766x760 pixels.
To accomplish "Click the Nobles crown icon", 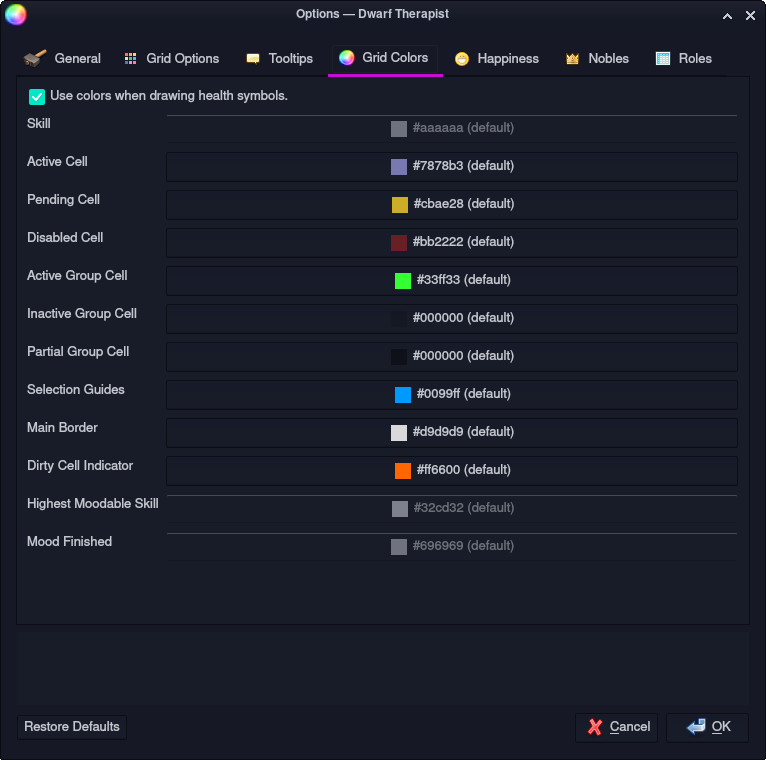I will pos(573,59).
